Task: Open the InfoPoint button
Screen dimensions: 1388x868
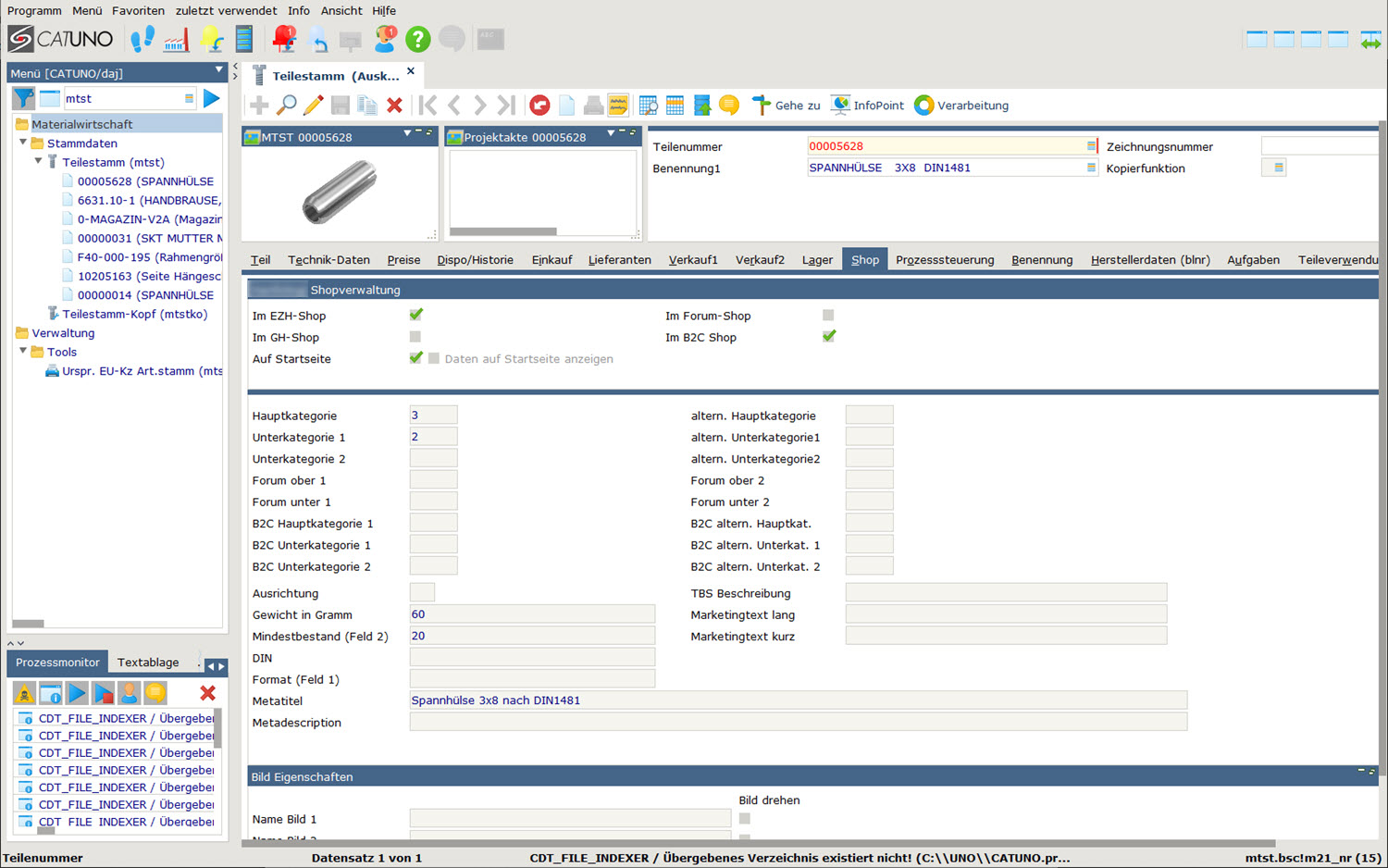Action: (x=867, y=105)
